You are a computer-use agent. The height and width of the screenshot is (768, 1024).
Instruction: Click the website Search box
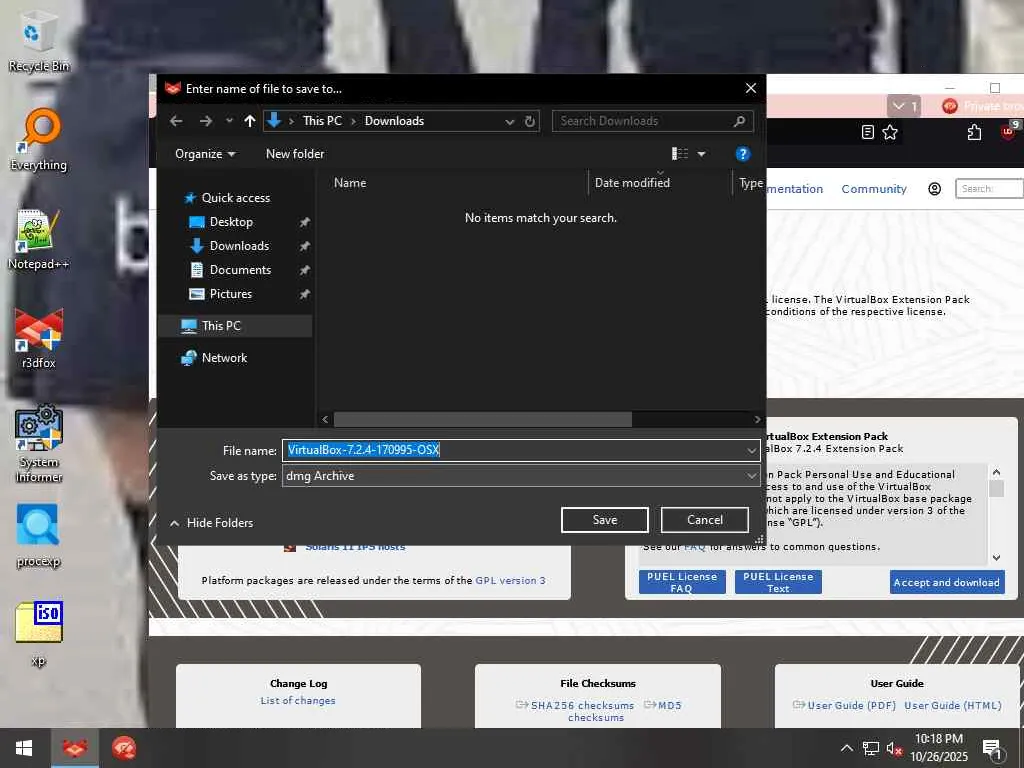pyautogui.click(x=989, y=189)
